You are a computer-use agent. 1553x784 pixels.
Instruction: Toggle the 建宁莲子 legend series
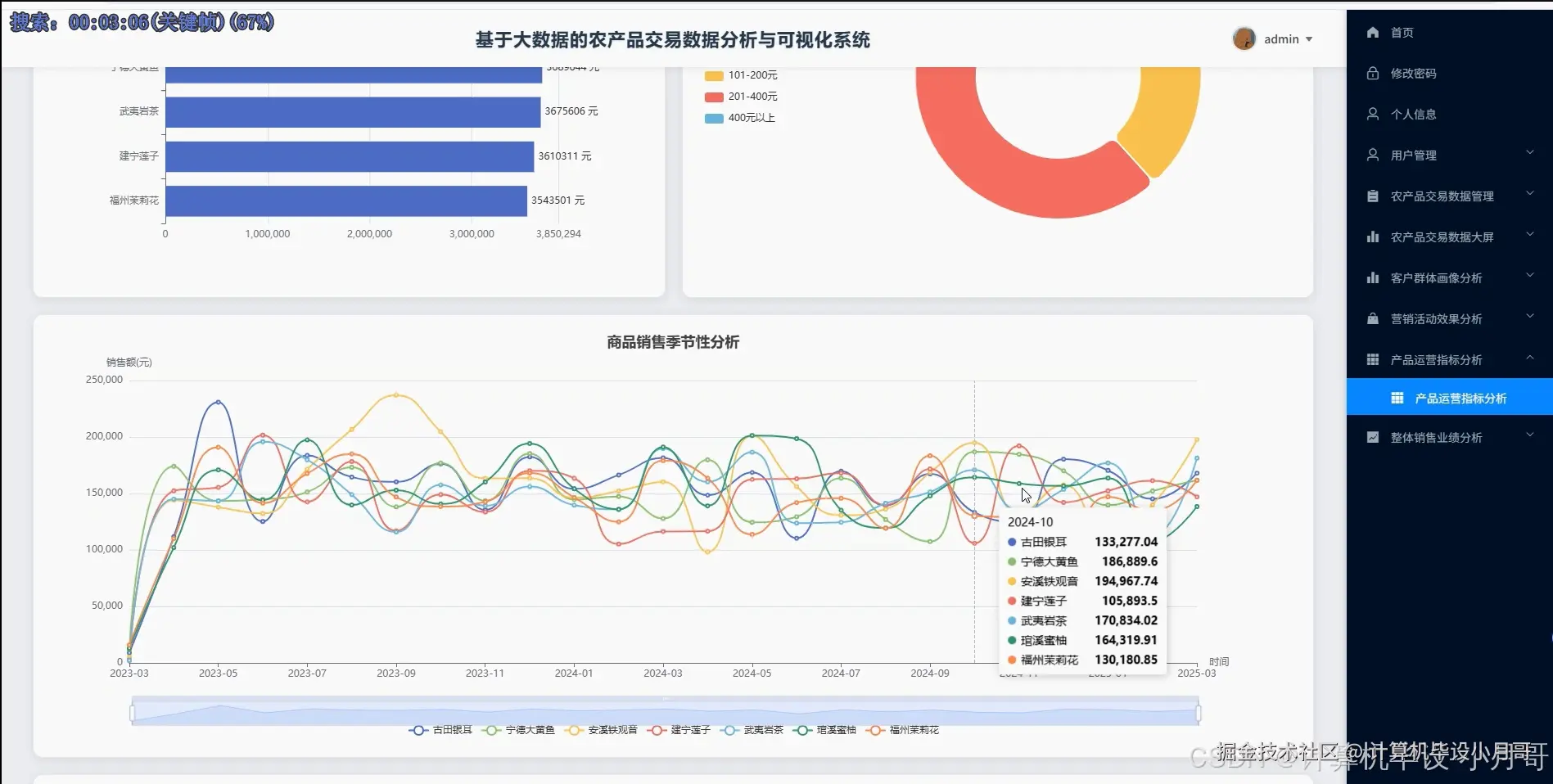679,730
